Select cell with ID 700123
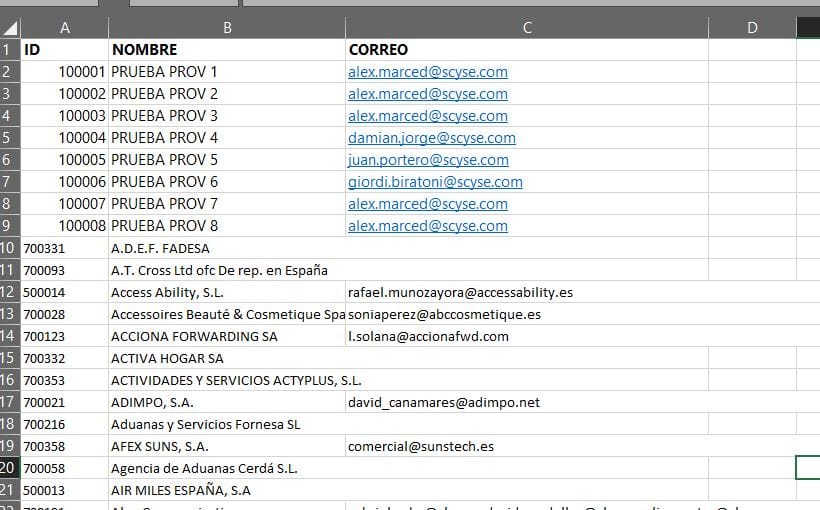 pyautogui.click(x=64, y=336)
